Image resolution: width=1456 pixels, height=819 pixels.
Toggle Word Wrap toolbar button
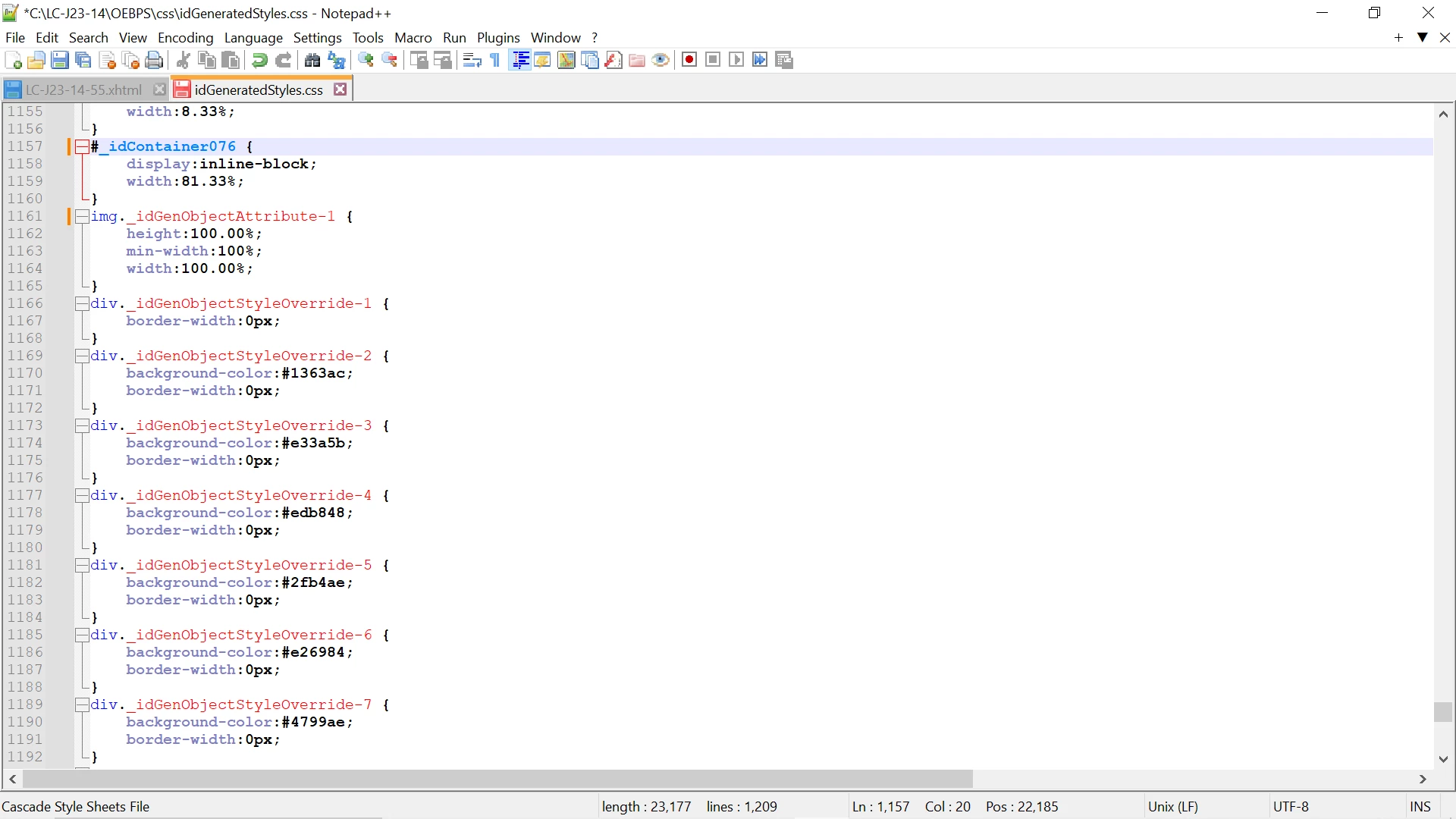point(472,60)
